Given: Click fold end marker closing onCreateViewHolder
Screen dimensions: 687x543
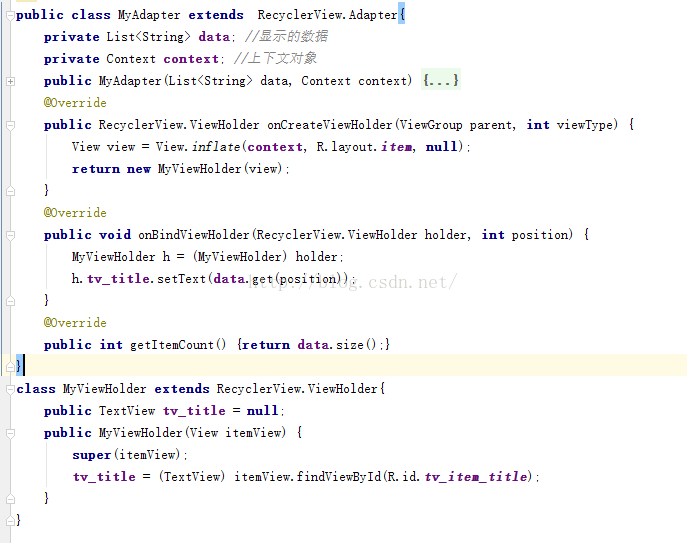Looking at the screenshot, I should (10, 191).
